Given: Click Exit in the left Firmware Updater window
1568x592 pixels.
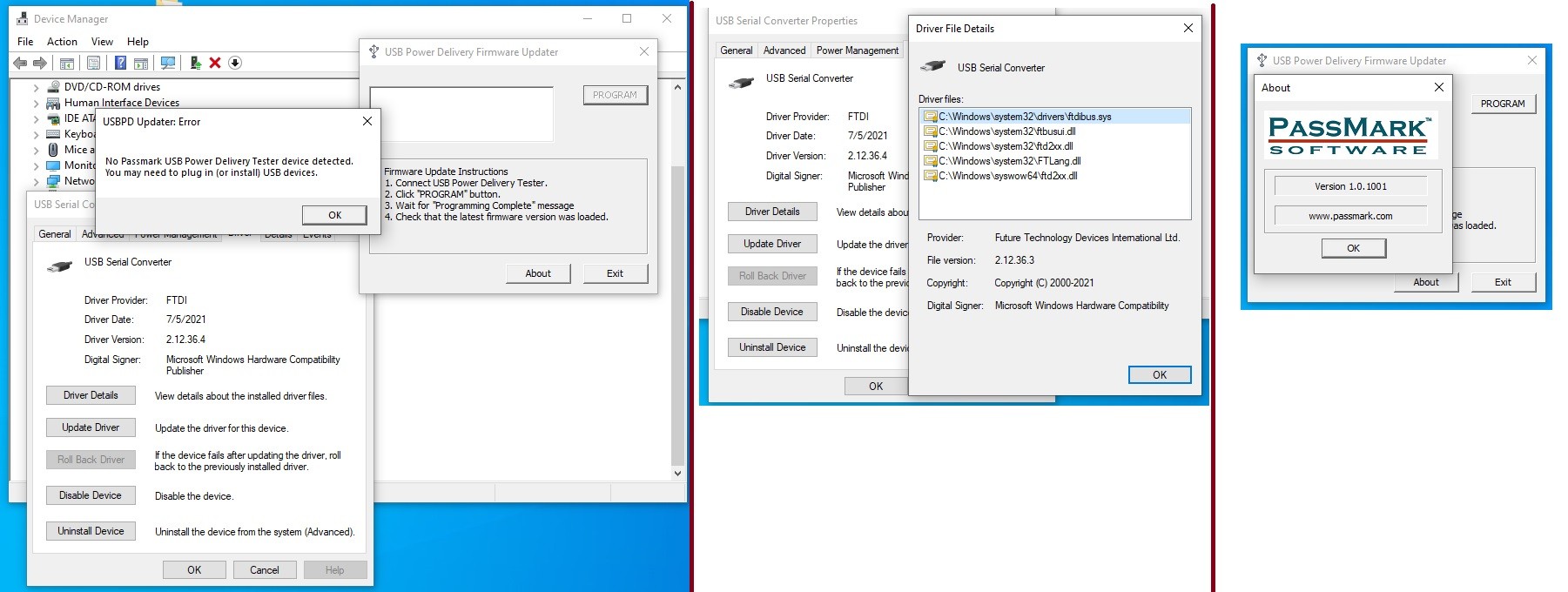Looking at the screenshot, I should [615, 273].
